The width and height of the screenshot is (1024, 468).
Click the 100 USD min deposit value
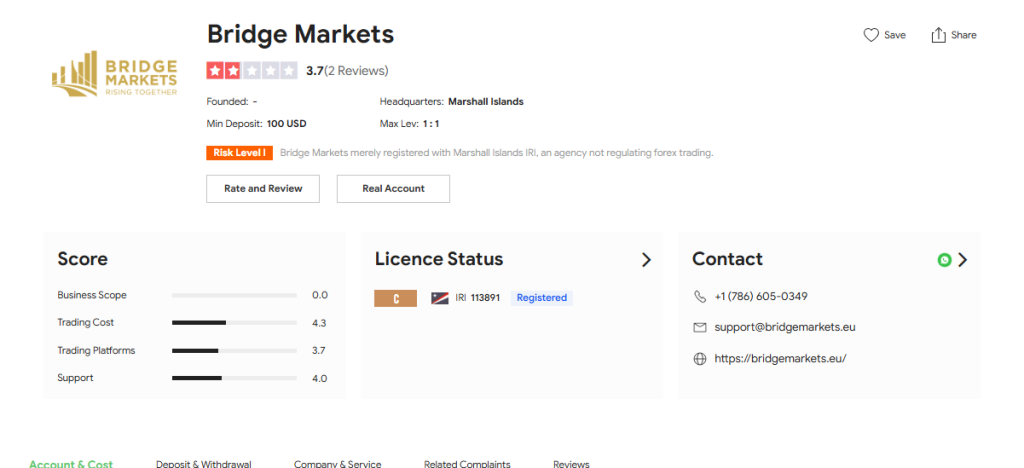click(287, 123)
